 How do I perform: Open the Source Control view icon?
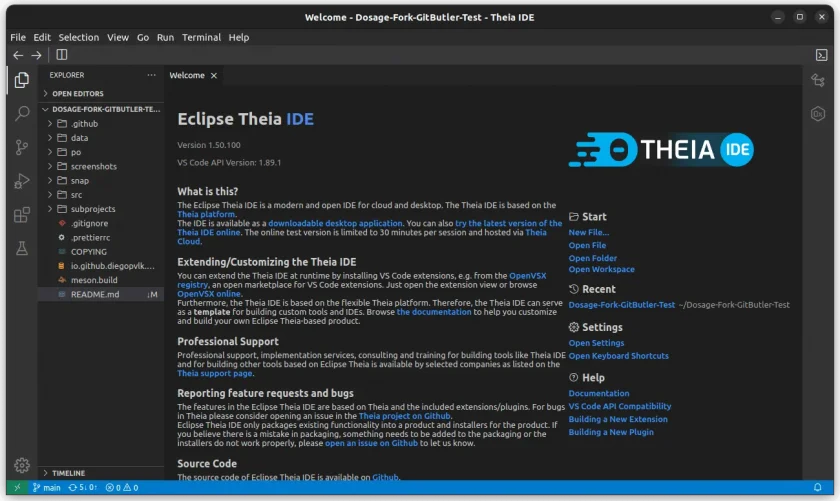(x=22, y=147)
